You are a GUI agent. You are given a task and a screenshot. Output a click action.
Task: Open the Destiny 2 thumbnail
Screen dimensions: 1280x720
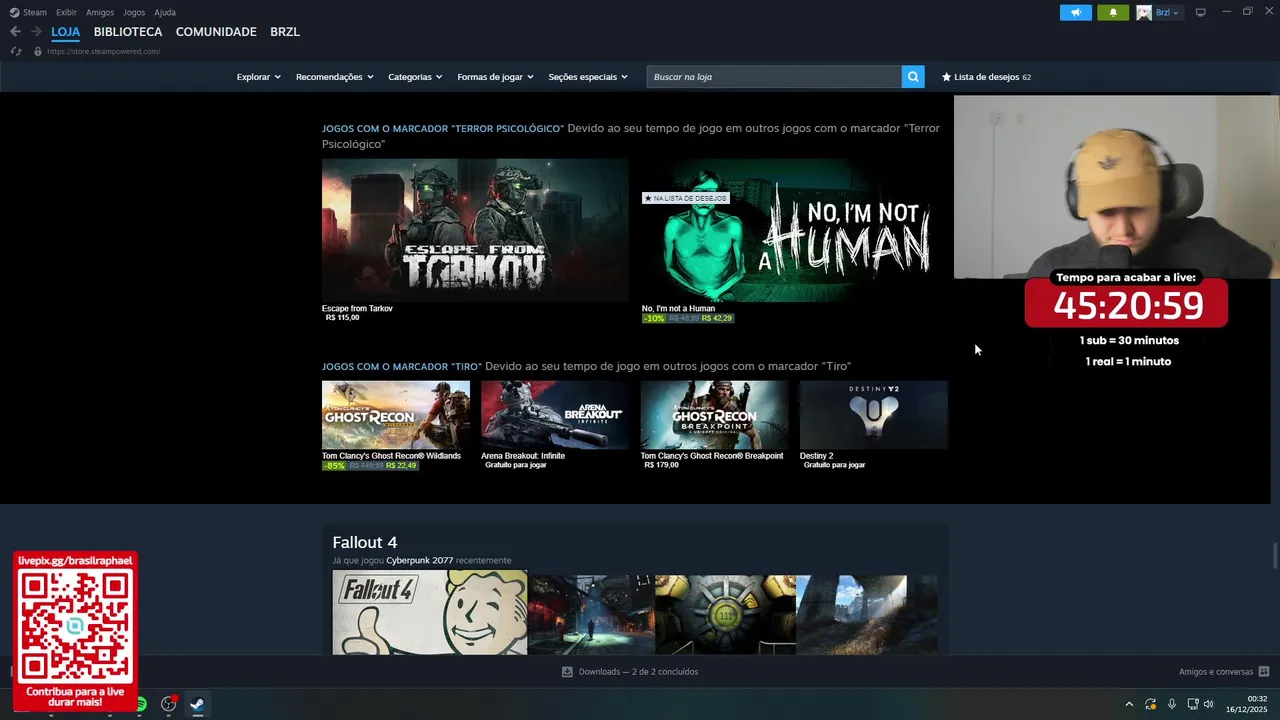click(874, 415)
